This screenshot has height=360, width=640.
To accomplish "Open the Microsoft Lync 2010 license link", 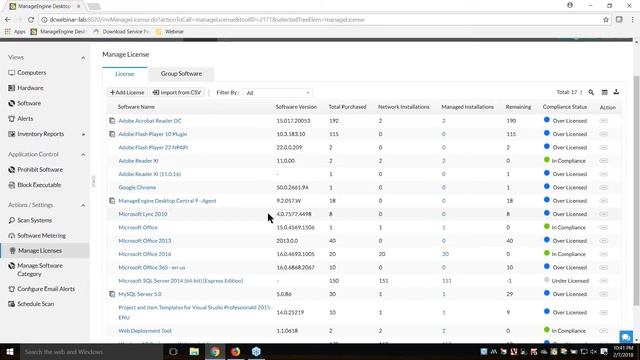I will tap(143, 214).
